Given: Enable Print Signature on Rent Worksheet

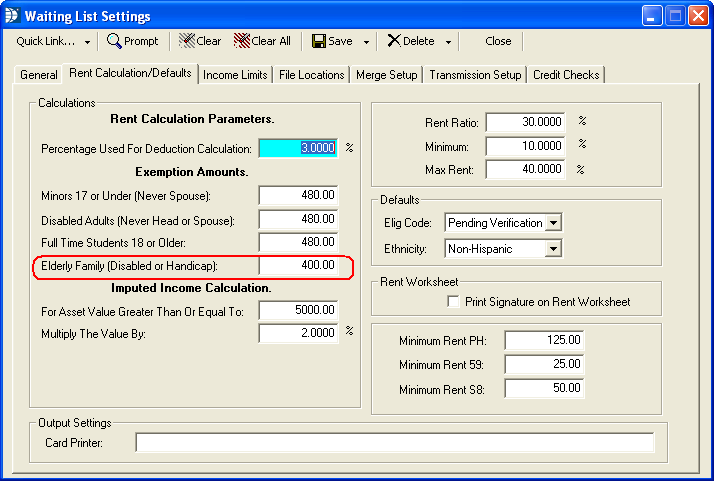Looking at the screenshot, I should [x=454, y=302].
